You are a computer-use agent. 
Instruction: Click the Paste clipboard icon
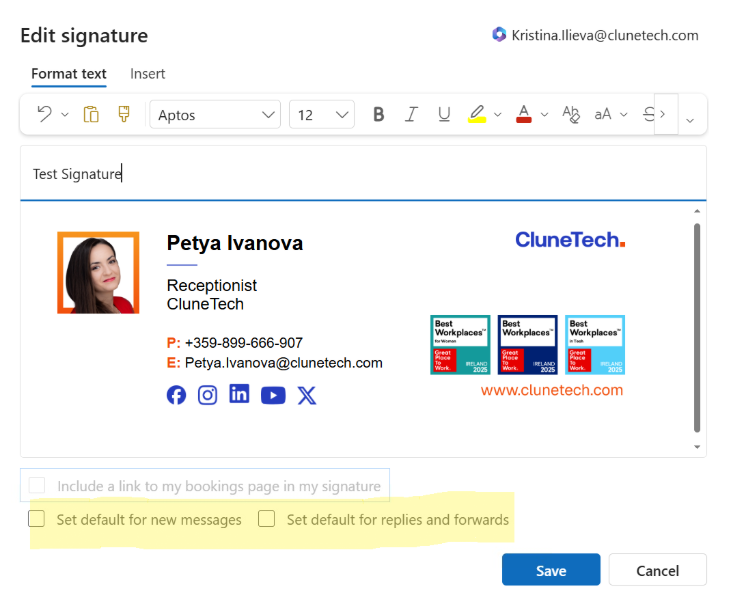[91, 114]
